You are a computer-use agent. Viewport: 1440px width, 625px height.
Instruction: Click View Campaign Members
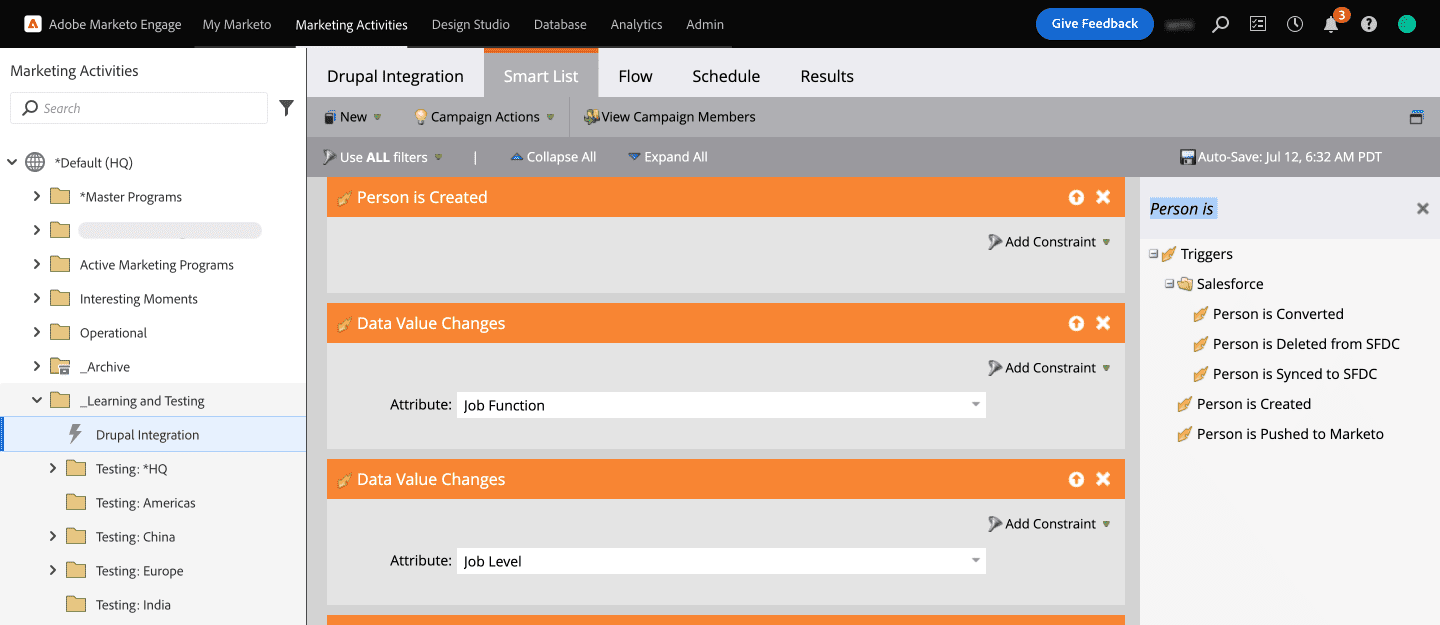click(670, 117)
